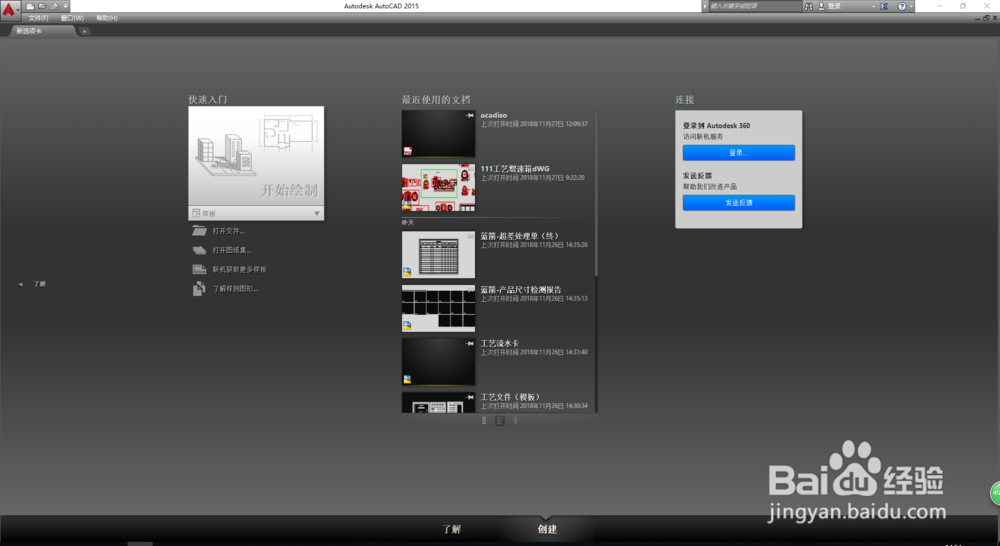1000x546 pixels.
Task: Click the sheet set icon beside 打开图纸集
Action: click(200, 250)
